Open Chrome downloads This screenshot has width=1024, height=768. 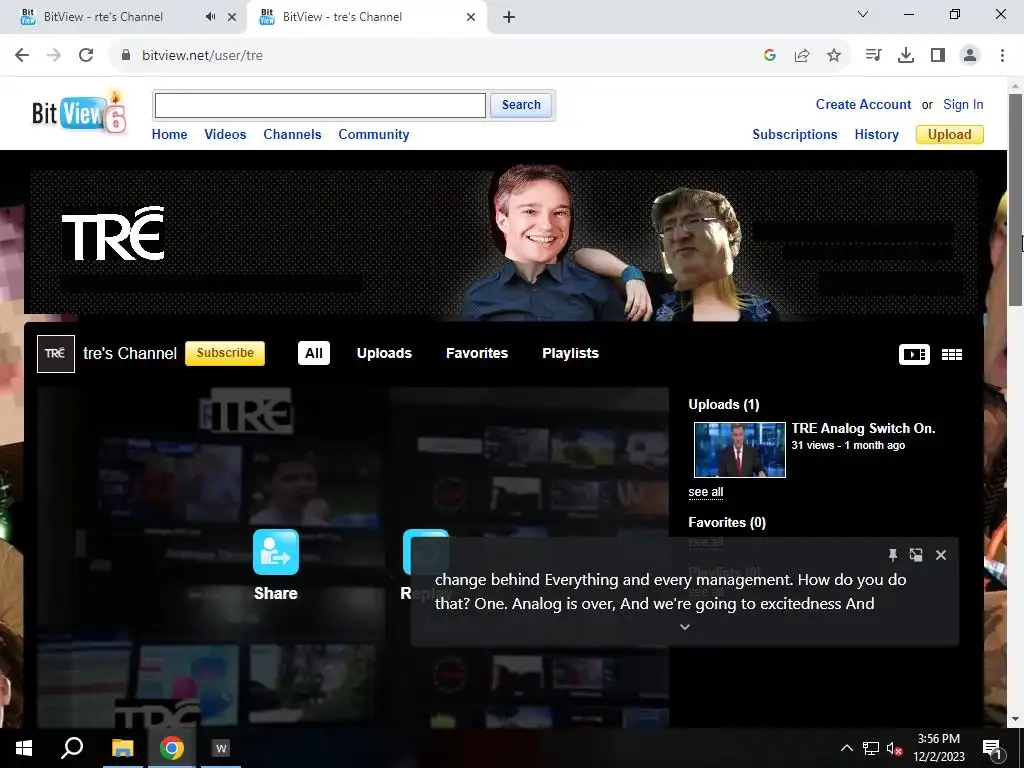pos(906,55)
